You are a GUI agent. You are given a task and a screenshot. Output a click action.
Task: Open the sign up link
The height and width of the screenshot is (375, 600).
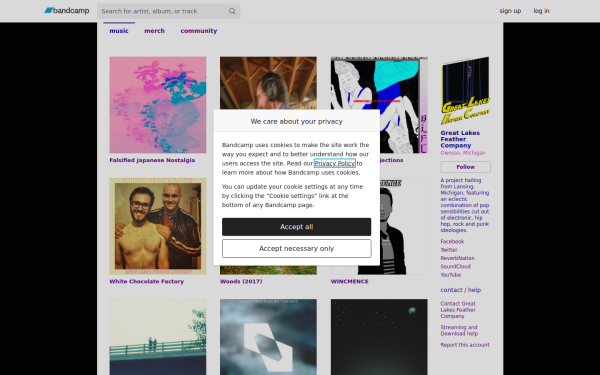[x=510, y=11]
